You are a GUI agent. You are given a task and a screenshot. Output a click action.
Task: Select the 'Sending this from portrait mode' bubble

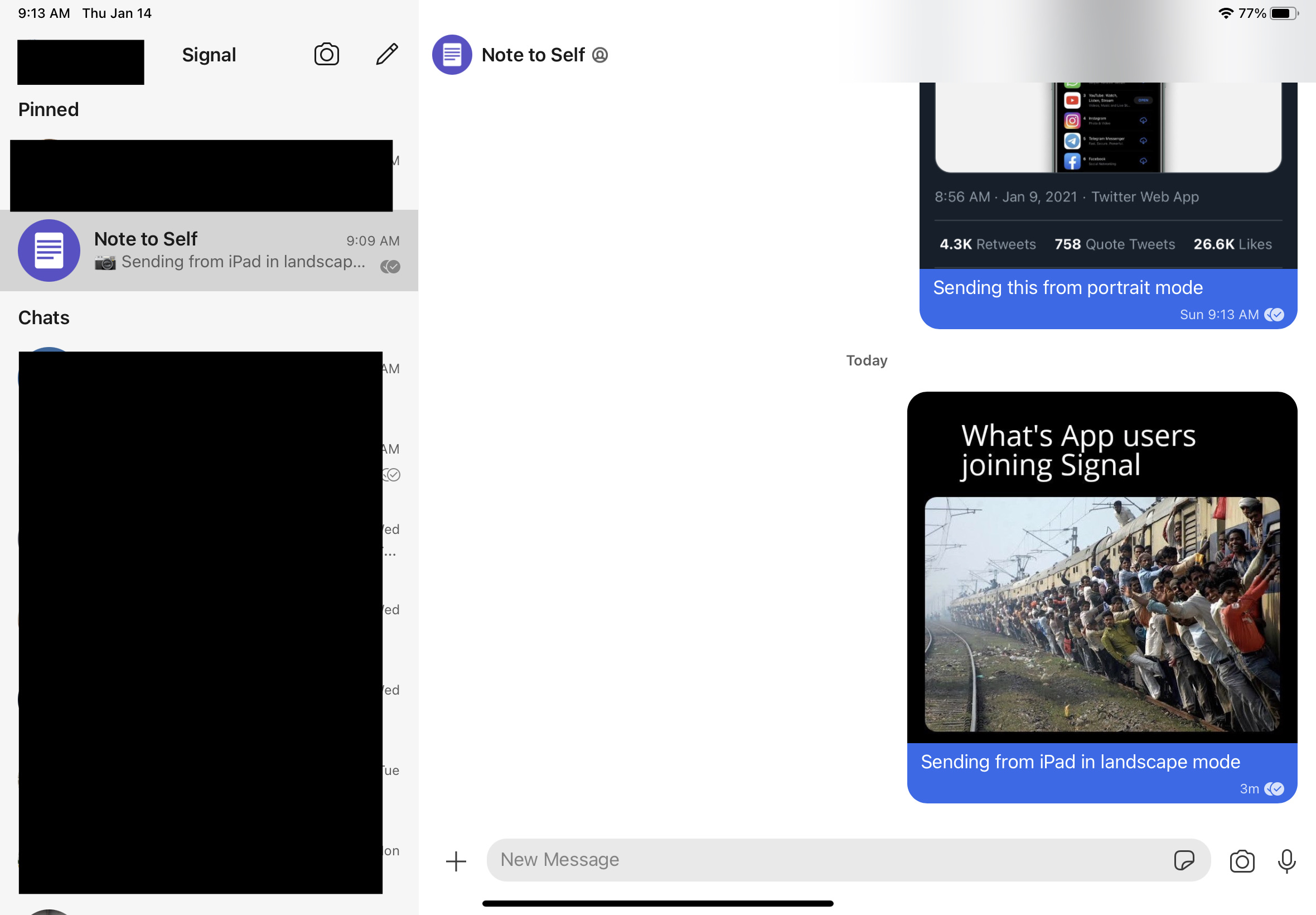(x=1067, y=288)
